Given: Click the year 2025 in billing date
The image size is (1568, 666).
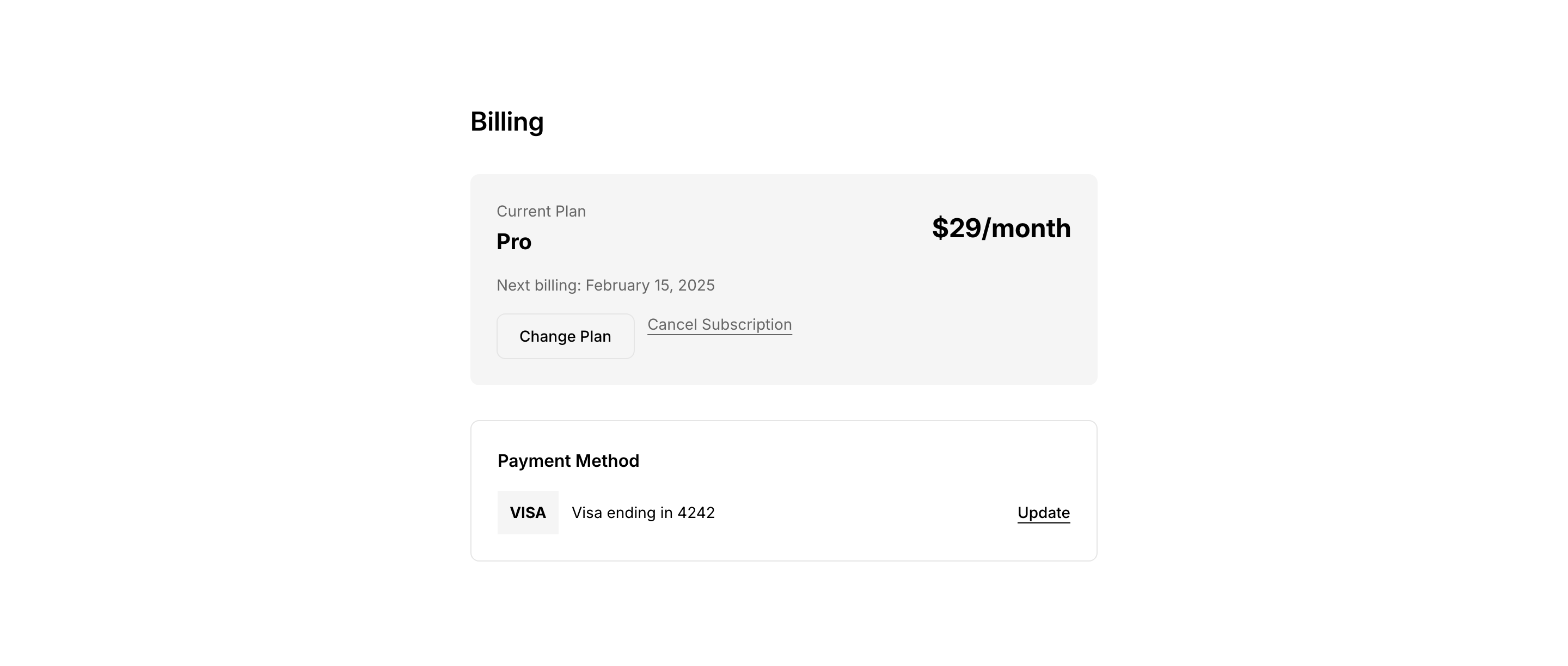Looking at the screenshot, I should pos(696,285).
